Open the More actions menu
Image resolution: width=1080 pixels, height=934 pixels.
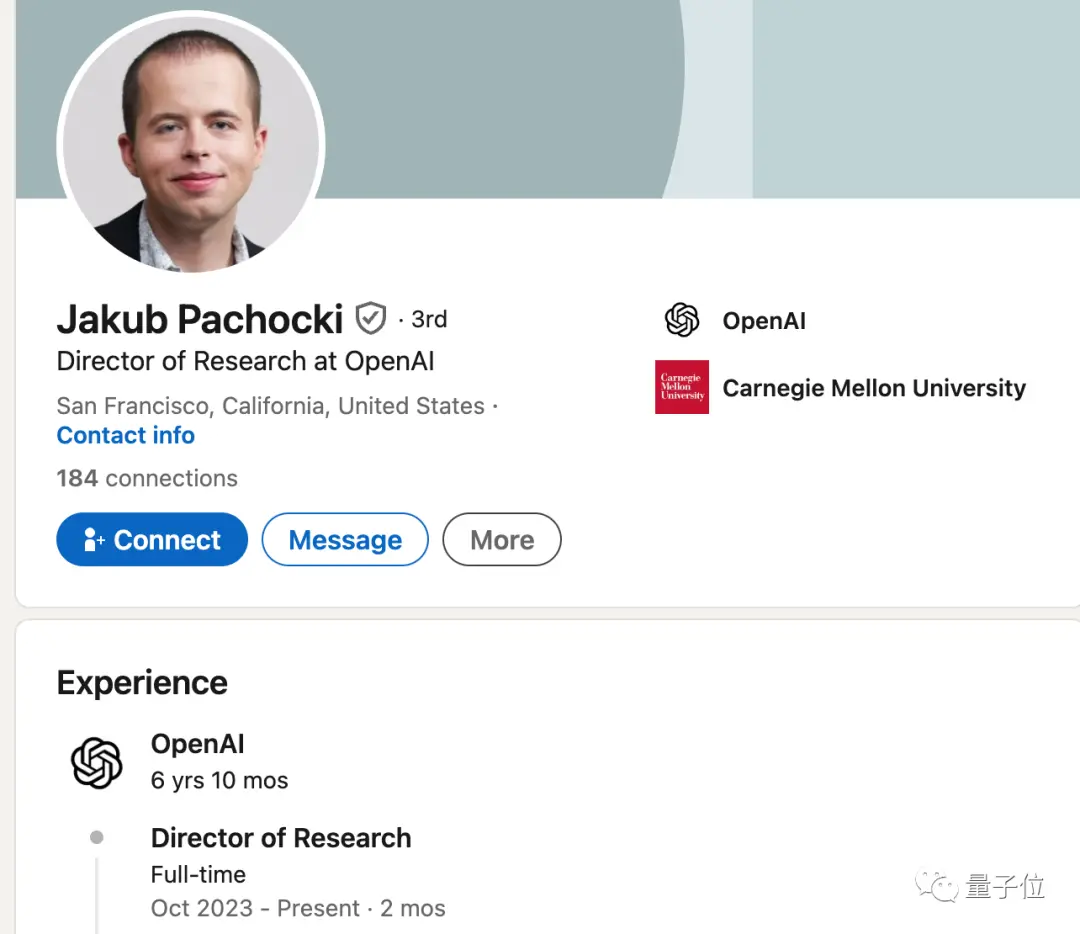click(x=502, y=540)
